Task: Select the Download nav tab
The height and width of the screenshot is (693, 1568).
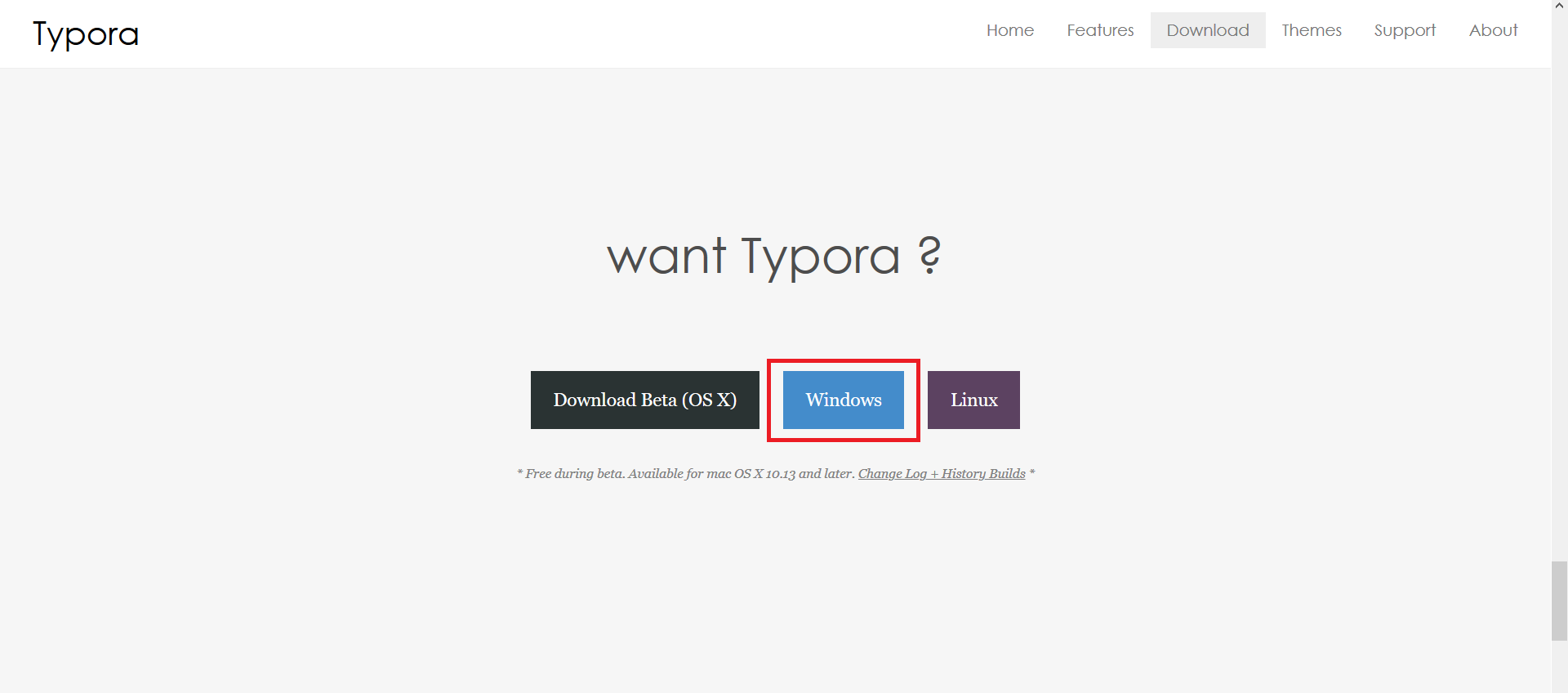Action: (1208, 30)
